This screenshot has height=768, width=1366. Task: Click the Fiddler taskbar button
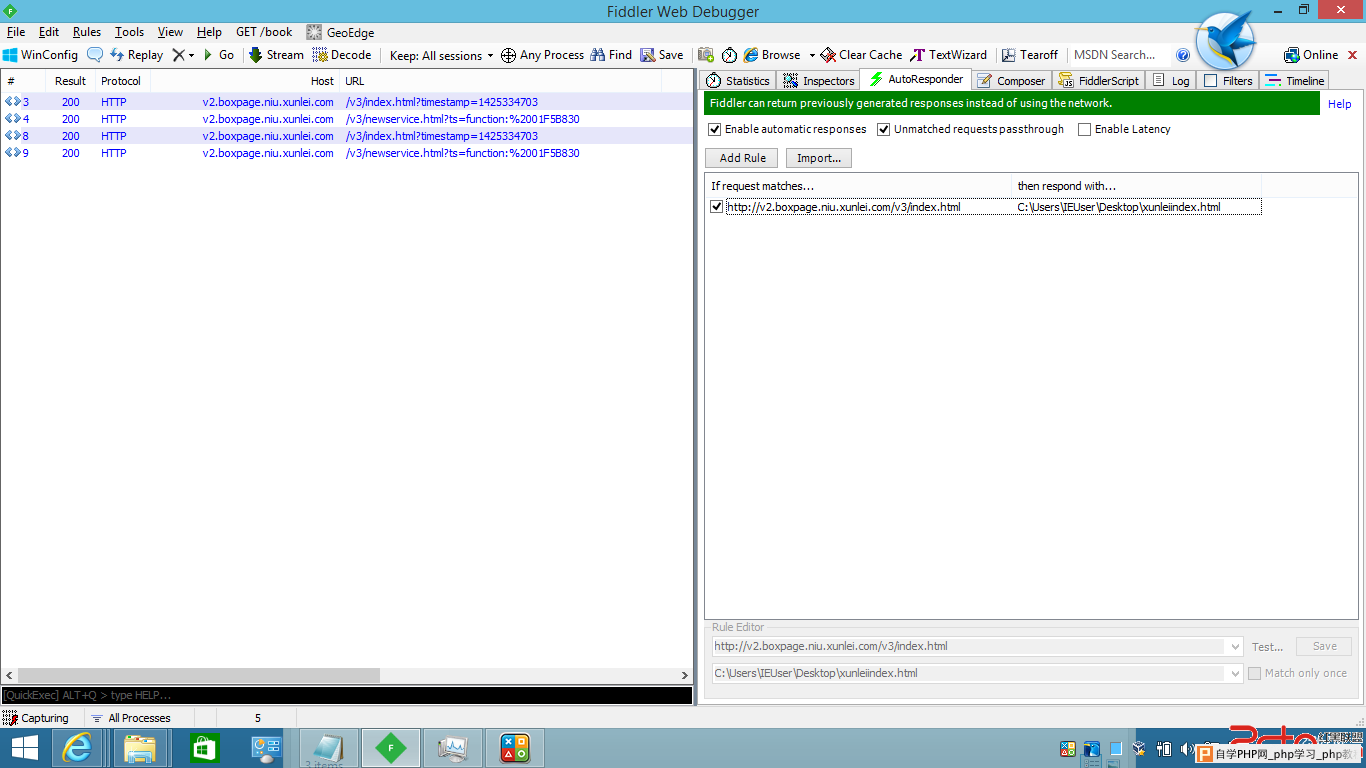pos(391,748)
